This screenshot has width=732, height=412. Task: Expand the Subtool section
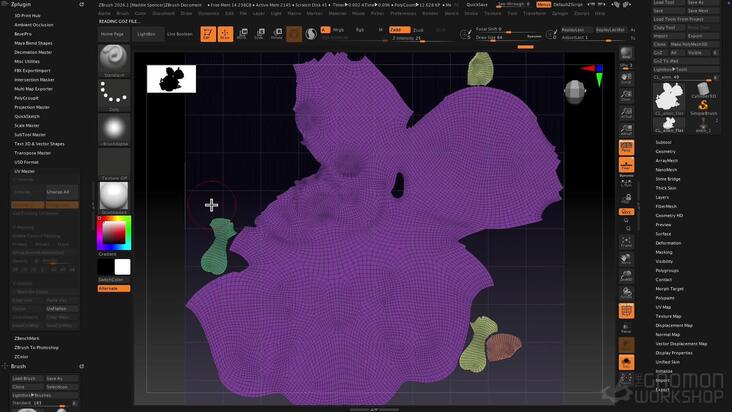click(663, 142)
